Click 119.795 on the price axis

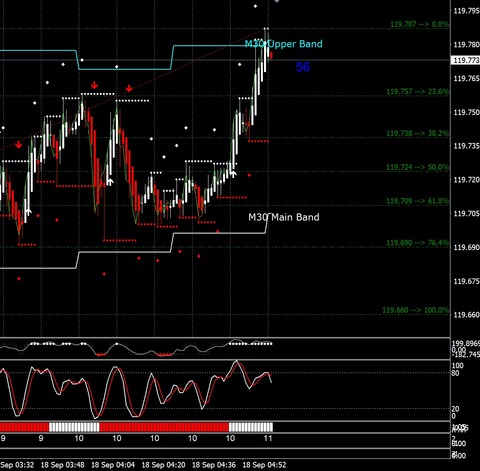(466, 11)
